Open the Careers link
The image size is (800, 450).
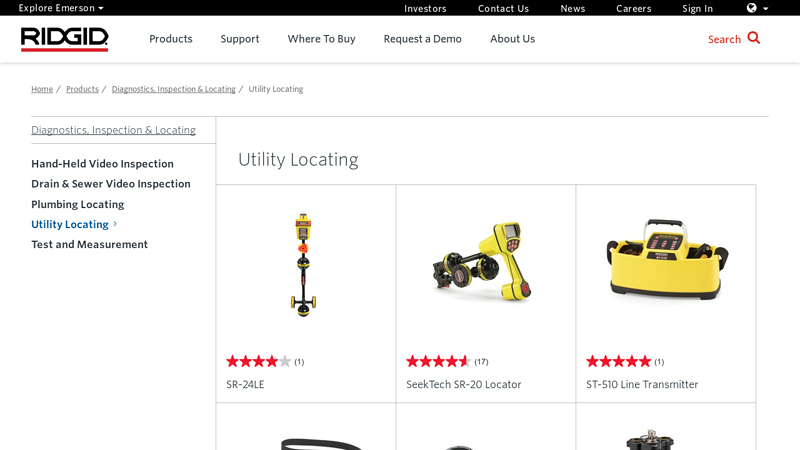(x=634, y=9)
